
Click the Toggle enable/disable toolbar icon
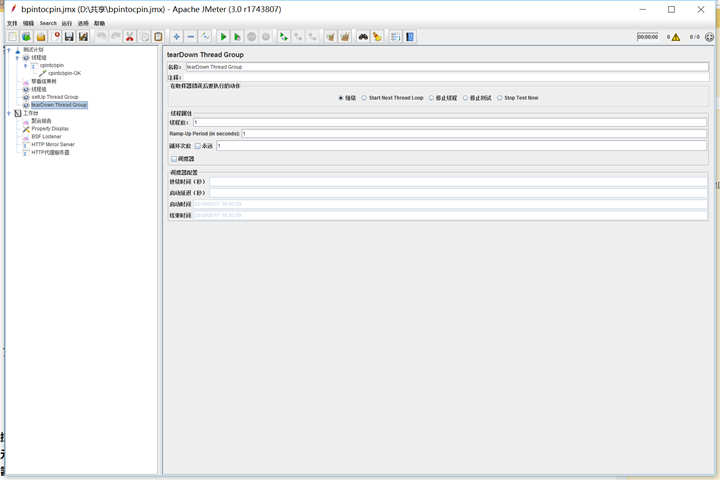pos(205,37)
